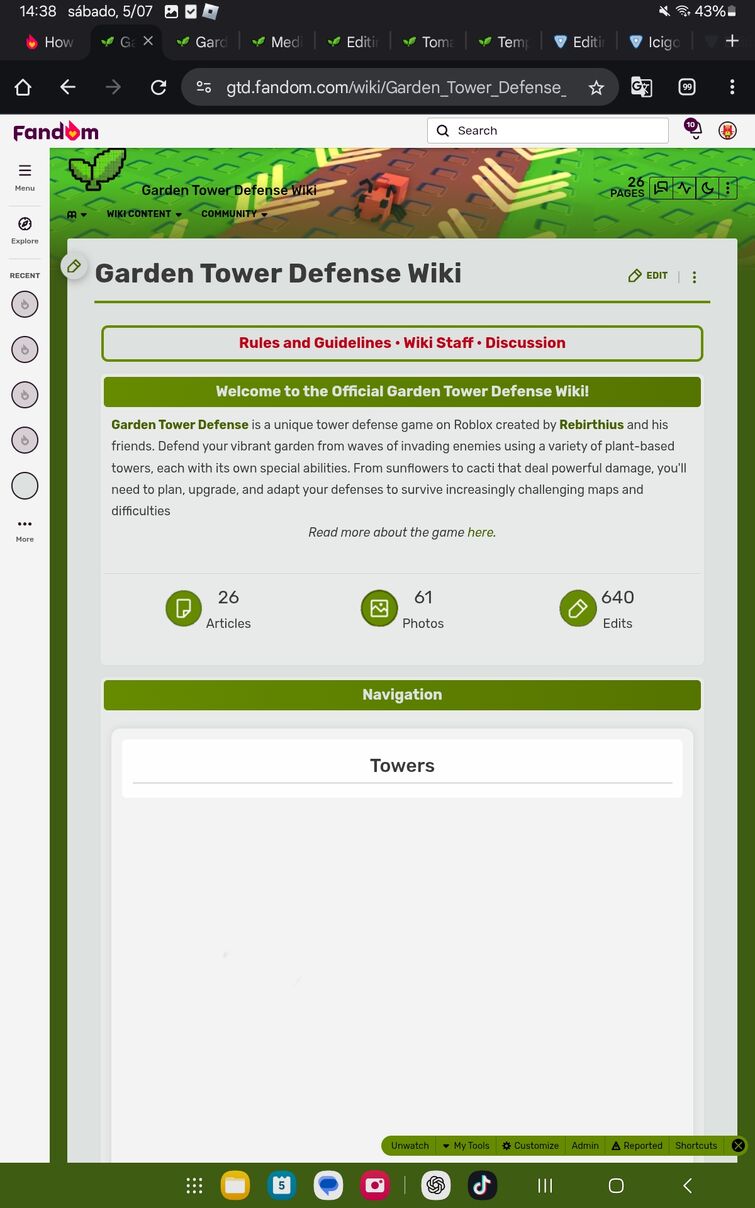755x1208 pixels.
Task: Open the sidebar Menu hamburger
Action: tap(25, 171)
